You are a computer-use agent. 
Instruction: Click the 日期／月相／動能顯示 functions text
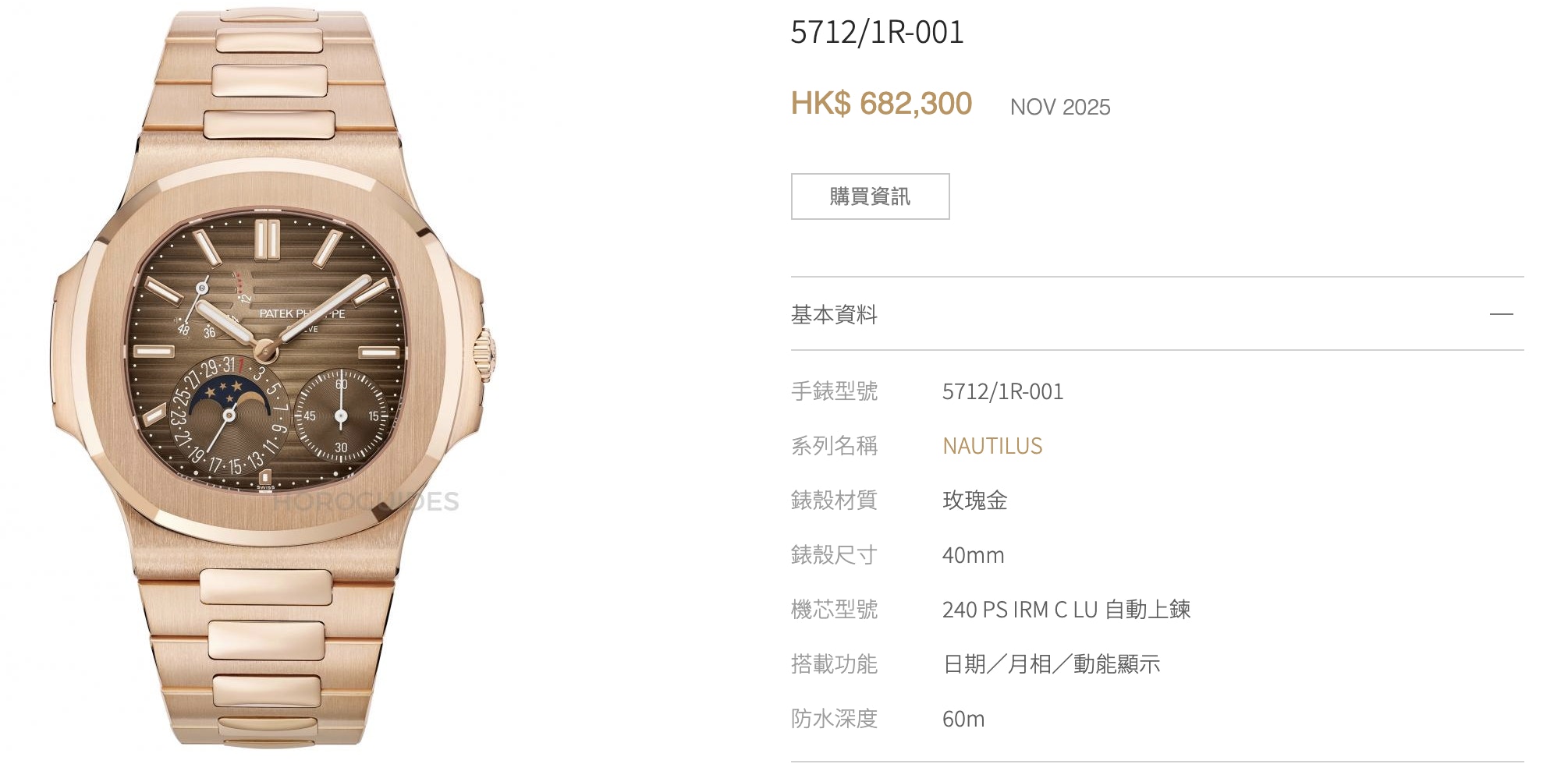(1052, 664)
